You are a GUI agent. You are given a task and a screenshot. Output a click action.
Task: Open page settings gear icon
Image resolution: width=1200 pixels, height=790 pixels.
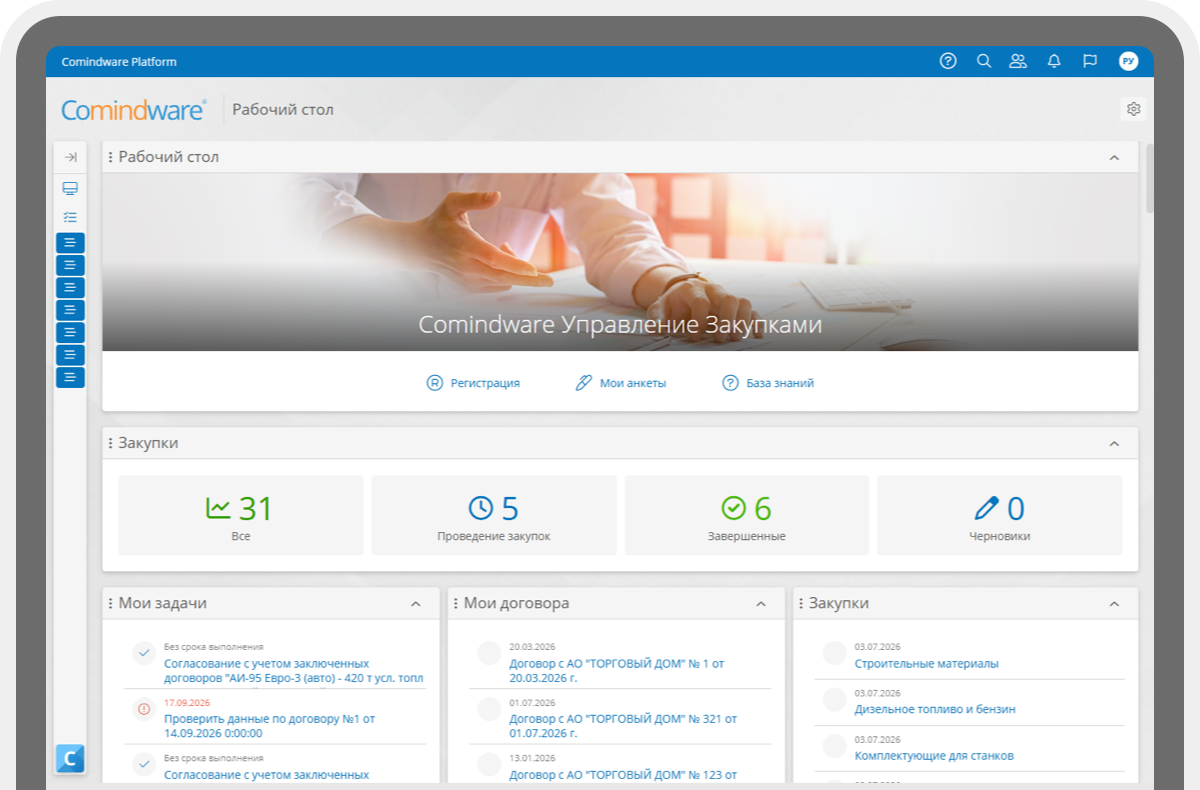coord(1133,109)
